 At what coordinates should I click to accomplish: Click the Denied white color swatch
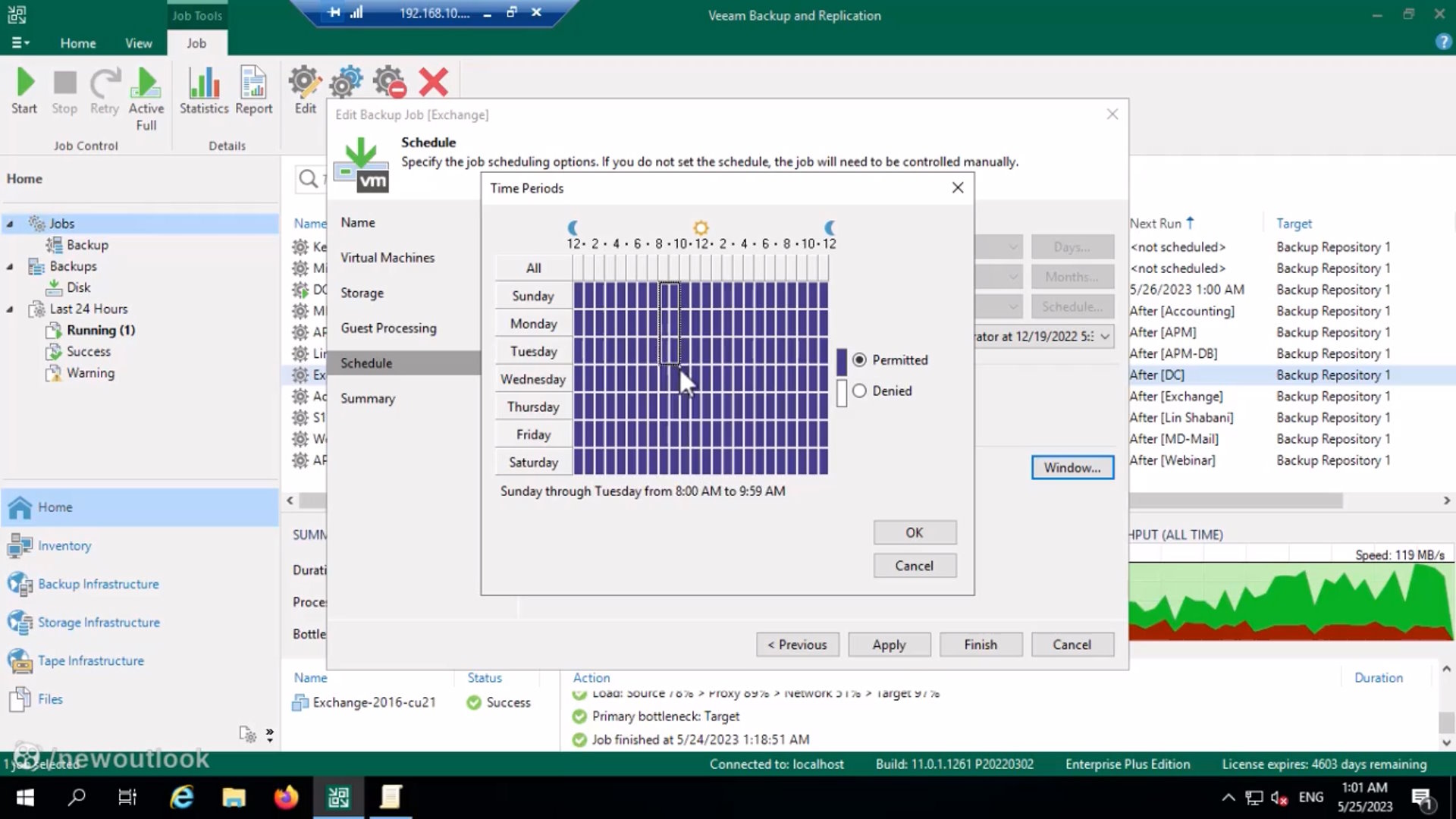[x=841, y=393]
